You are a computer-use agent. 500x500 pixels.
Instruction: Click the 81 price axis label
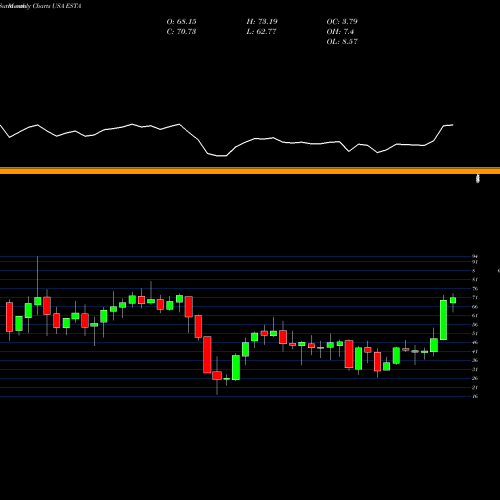pos(475,280)
